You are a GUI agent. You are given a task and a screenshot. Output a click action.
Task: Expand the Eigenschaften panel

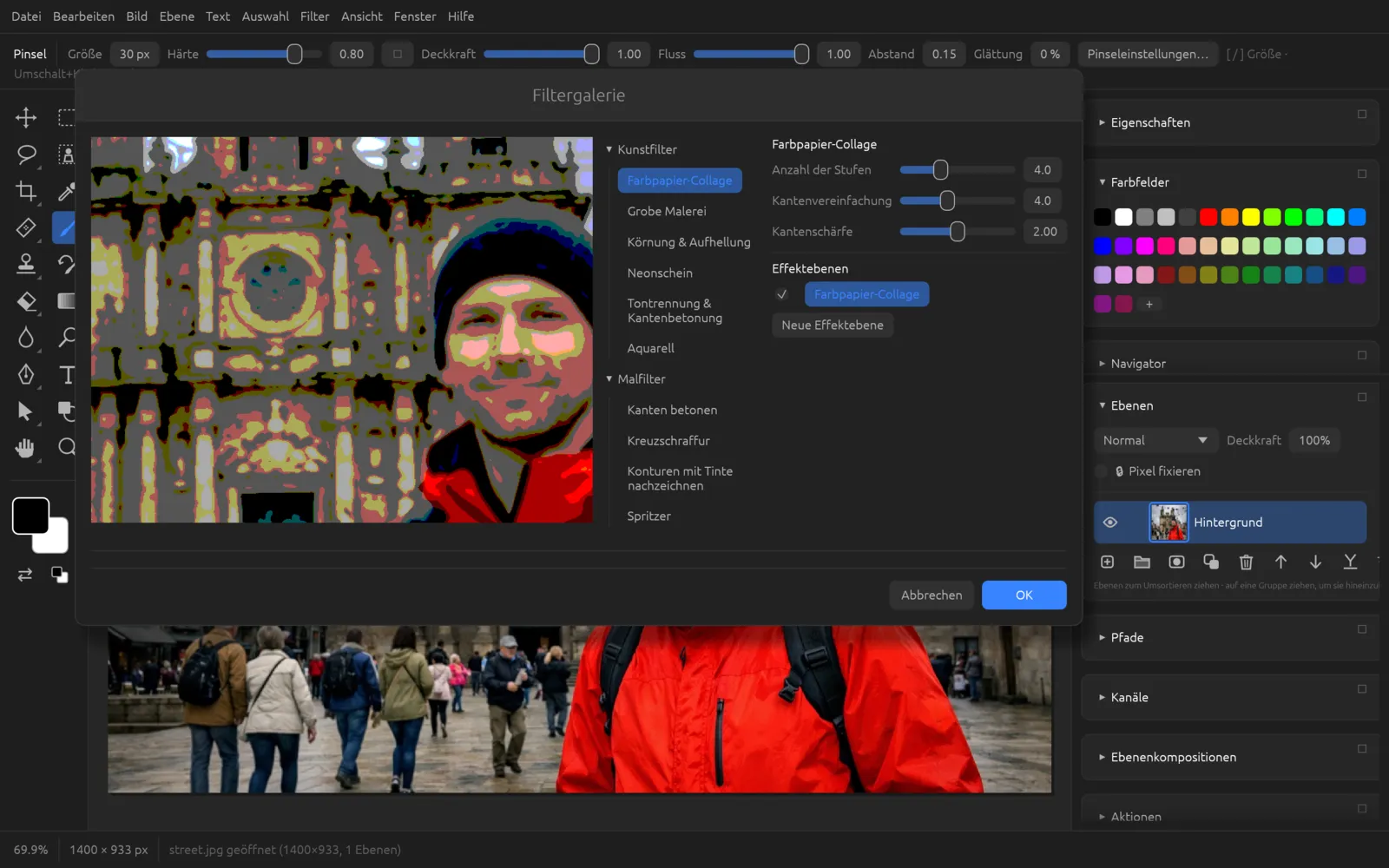click(1102, 122)
